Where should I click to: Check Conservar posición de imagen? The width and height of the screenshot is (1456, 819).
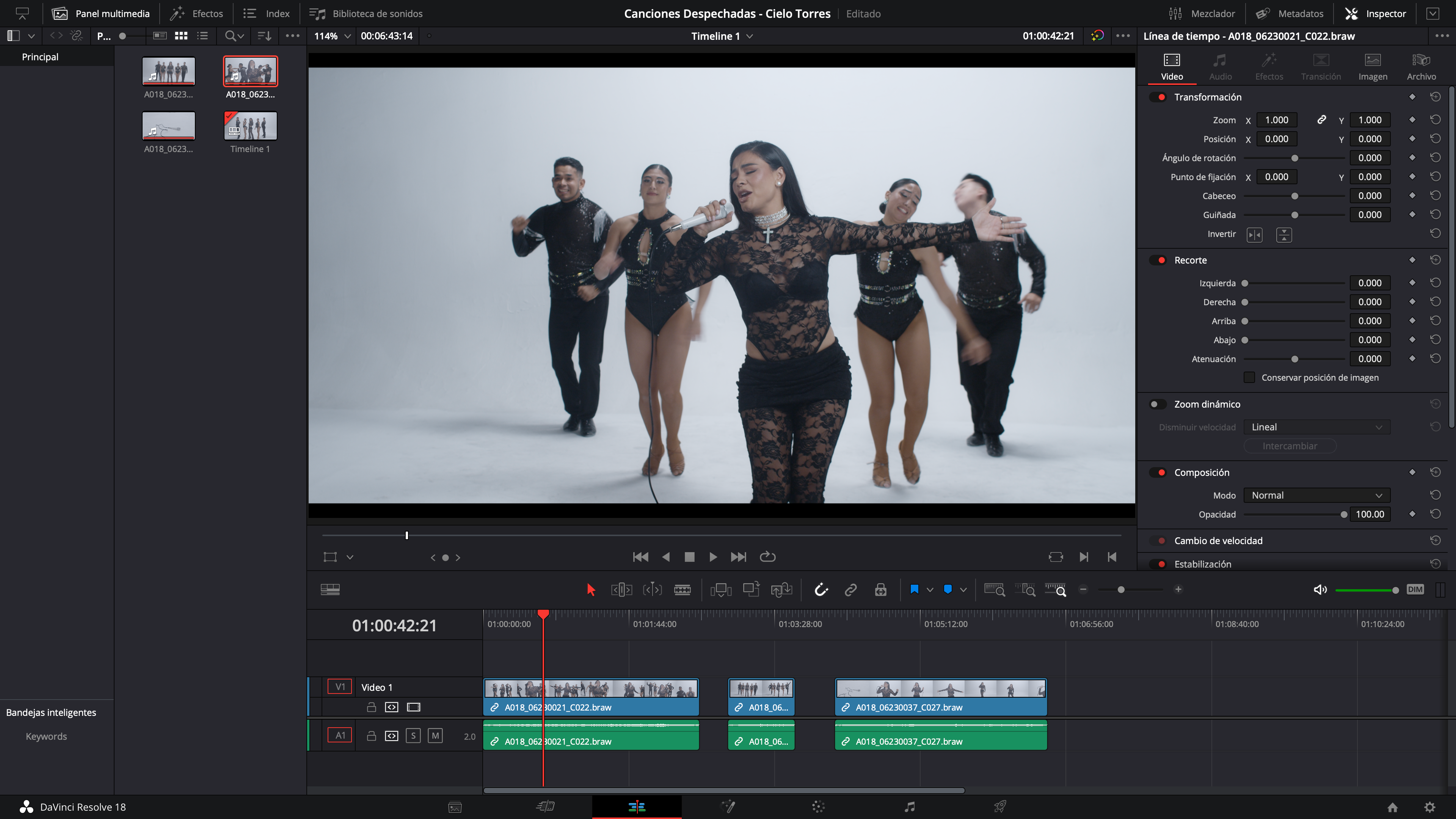(x=1250, y=378)
